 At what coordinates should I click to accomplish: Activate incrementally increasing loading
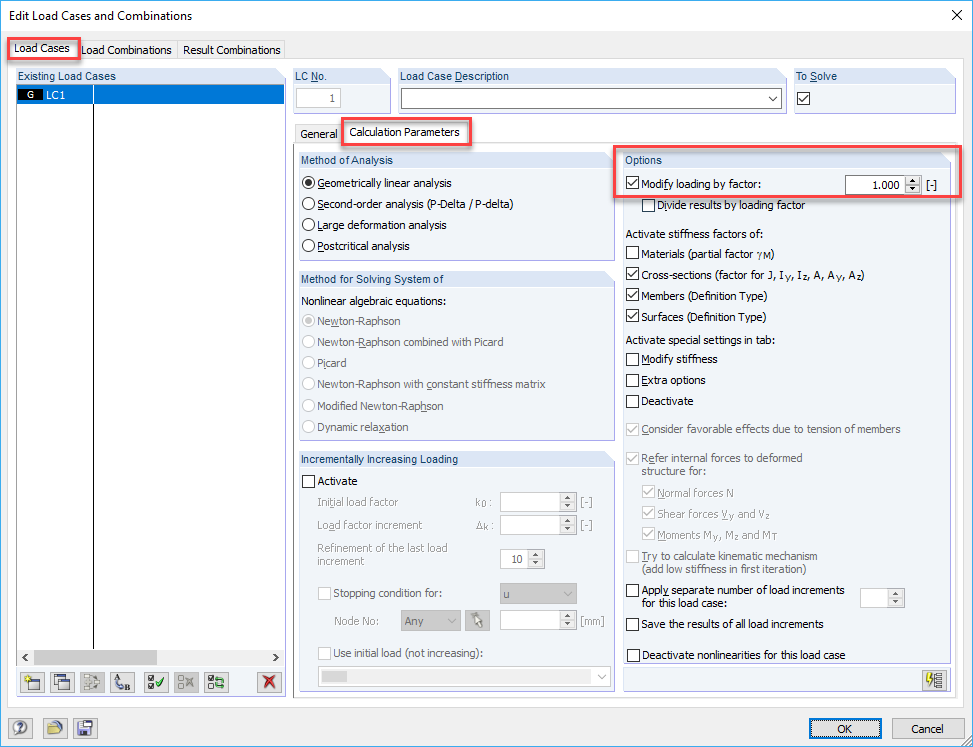(x=308, y=481)
